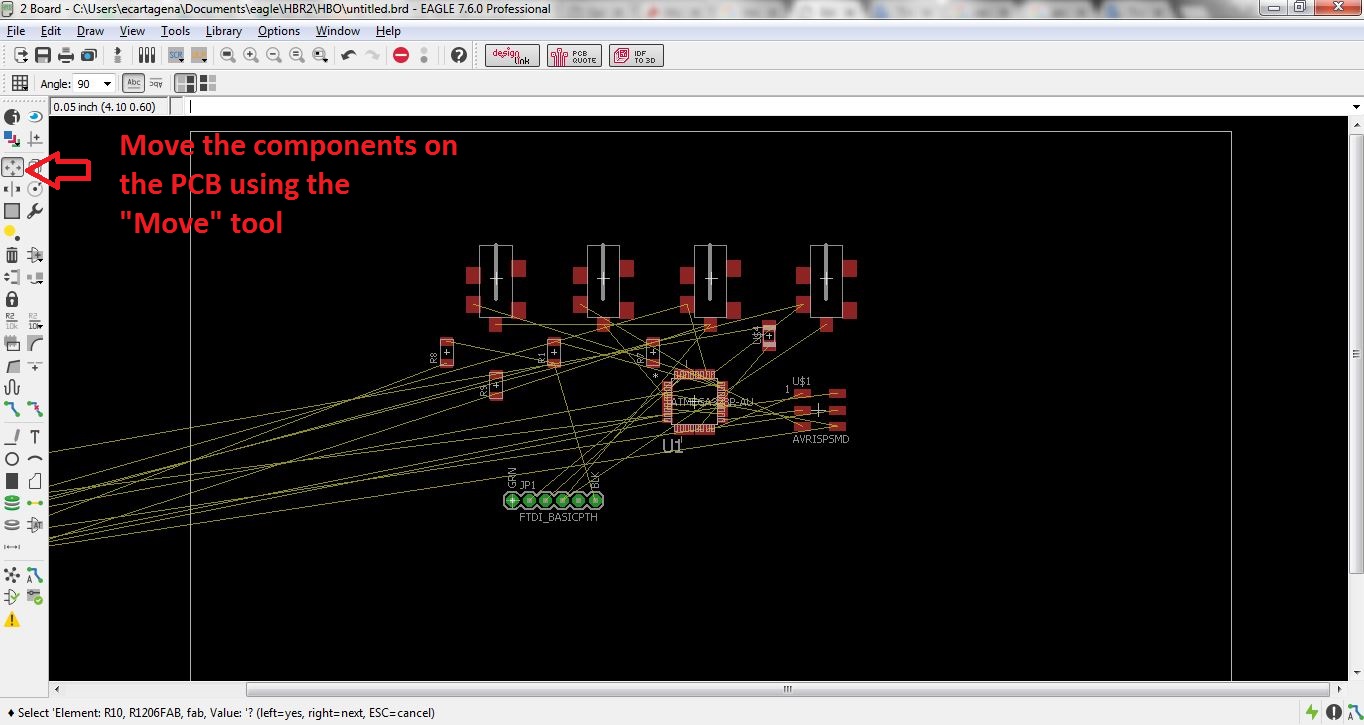The image size is (1364, 725).
Task: Click the Show (eye) tool
Action: pos(35,117)
